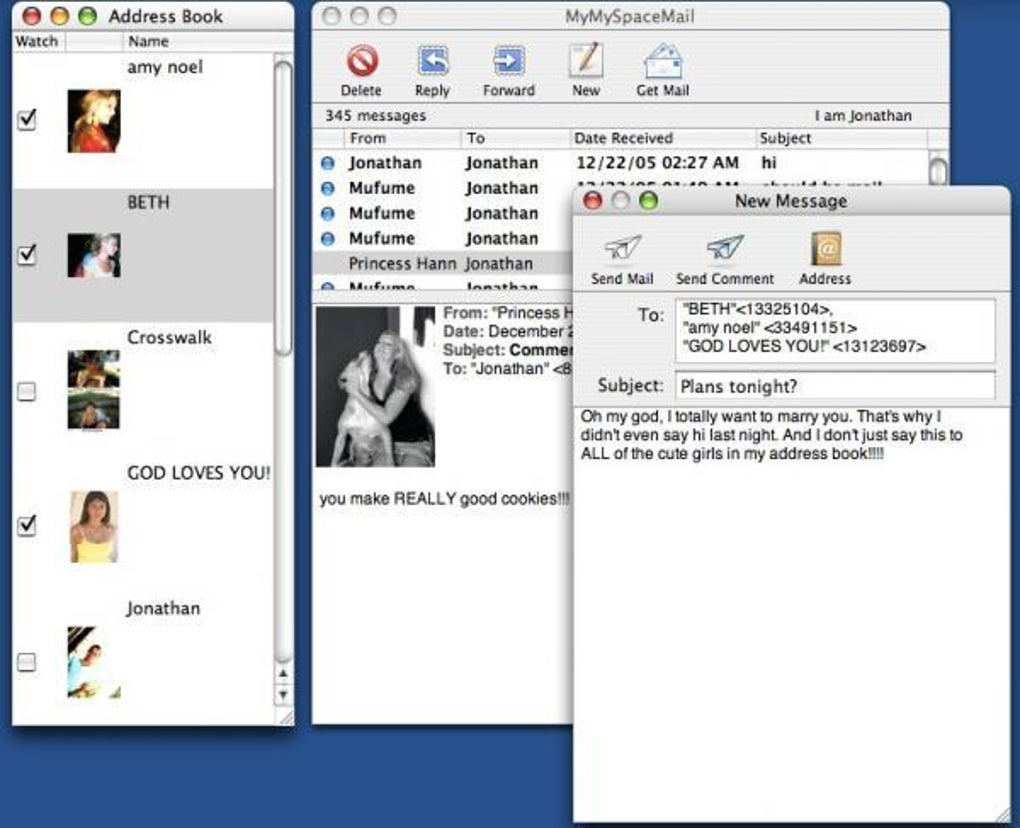Zoom the New Message window green button
This screenshot has height=828, width=1020.
(x=649, y=200)
